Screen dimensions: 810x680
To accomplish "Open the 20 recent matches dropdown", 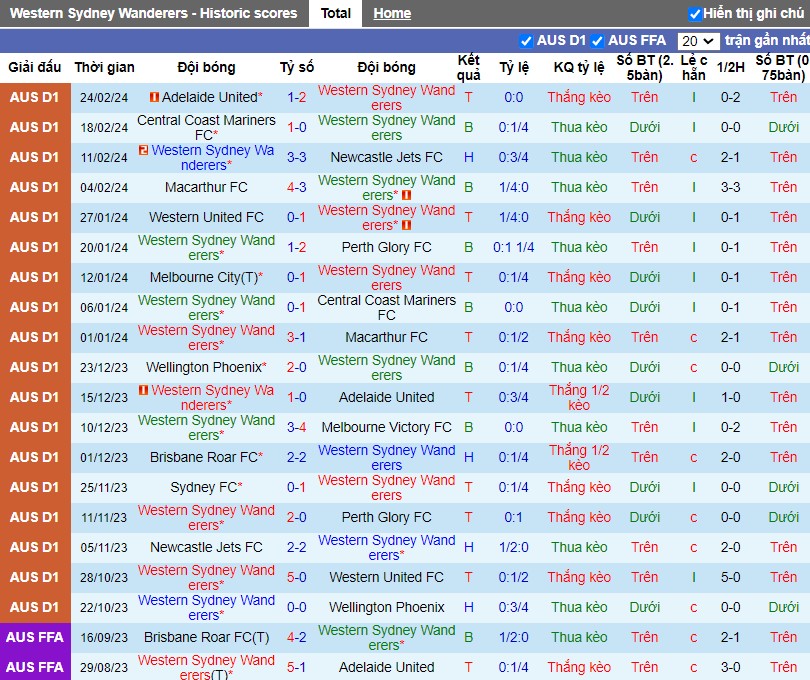I will point(698,41).
